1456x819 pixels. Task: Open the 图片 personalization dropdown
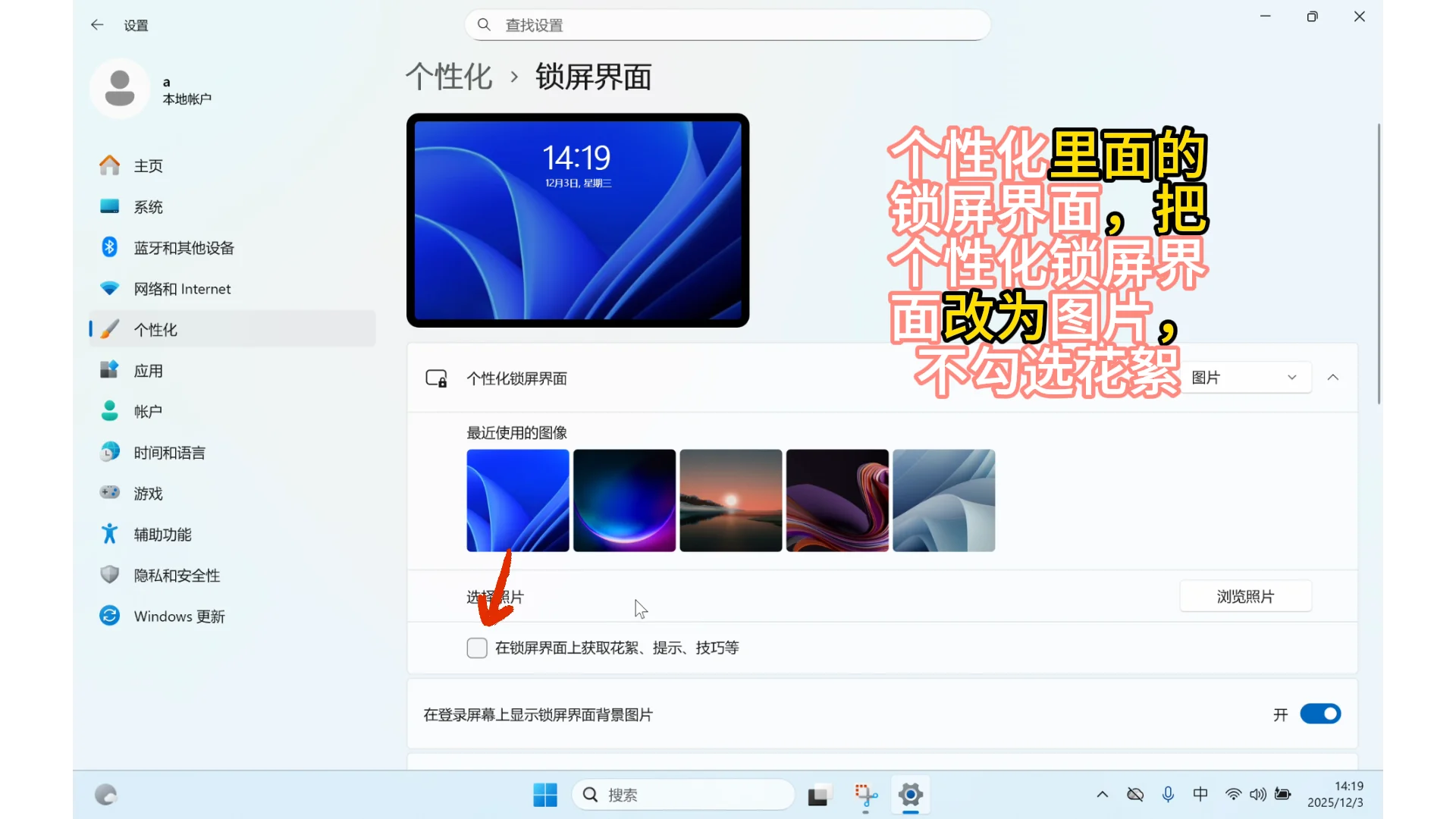[x=1245, y=377]
